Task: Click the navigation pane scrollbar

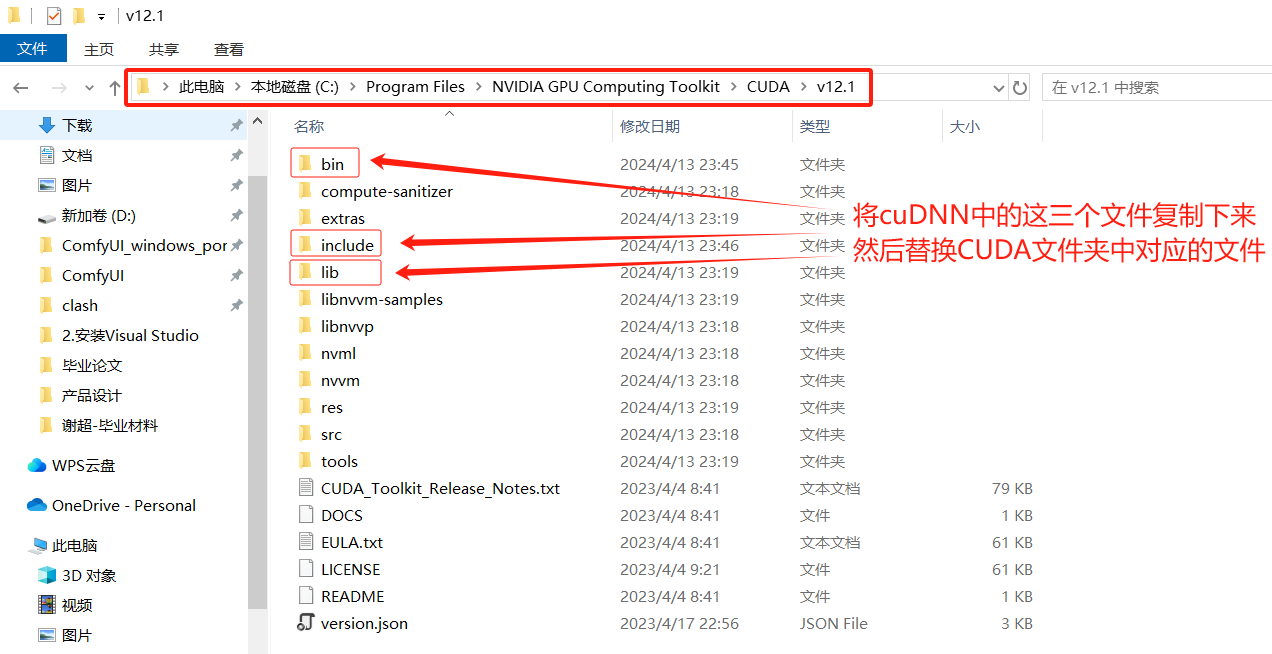Action: (258, 390)
